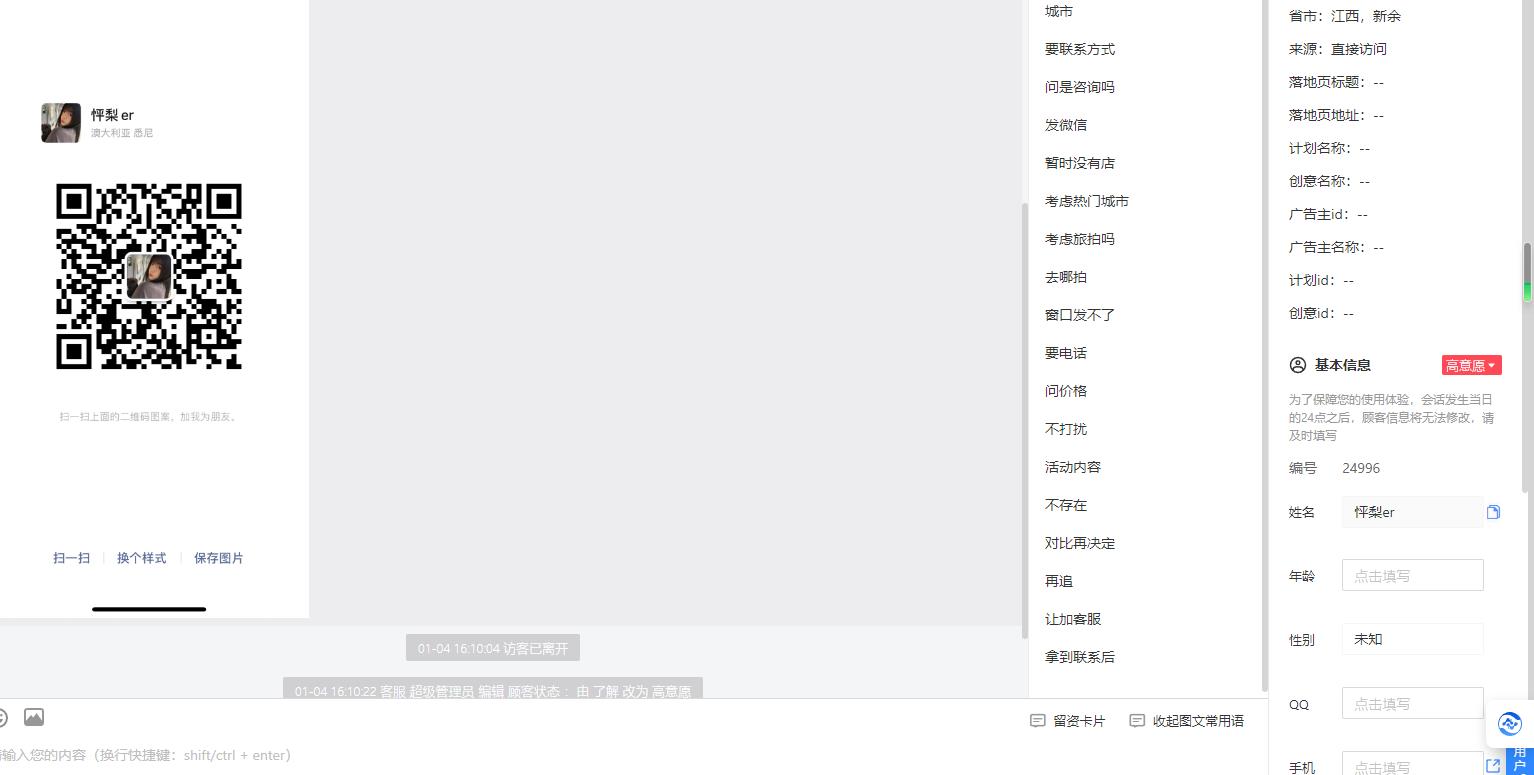1534x775 pixels.
Task: Select quick phrase 考虑旅拍吗
Action: pos(1080,239)
